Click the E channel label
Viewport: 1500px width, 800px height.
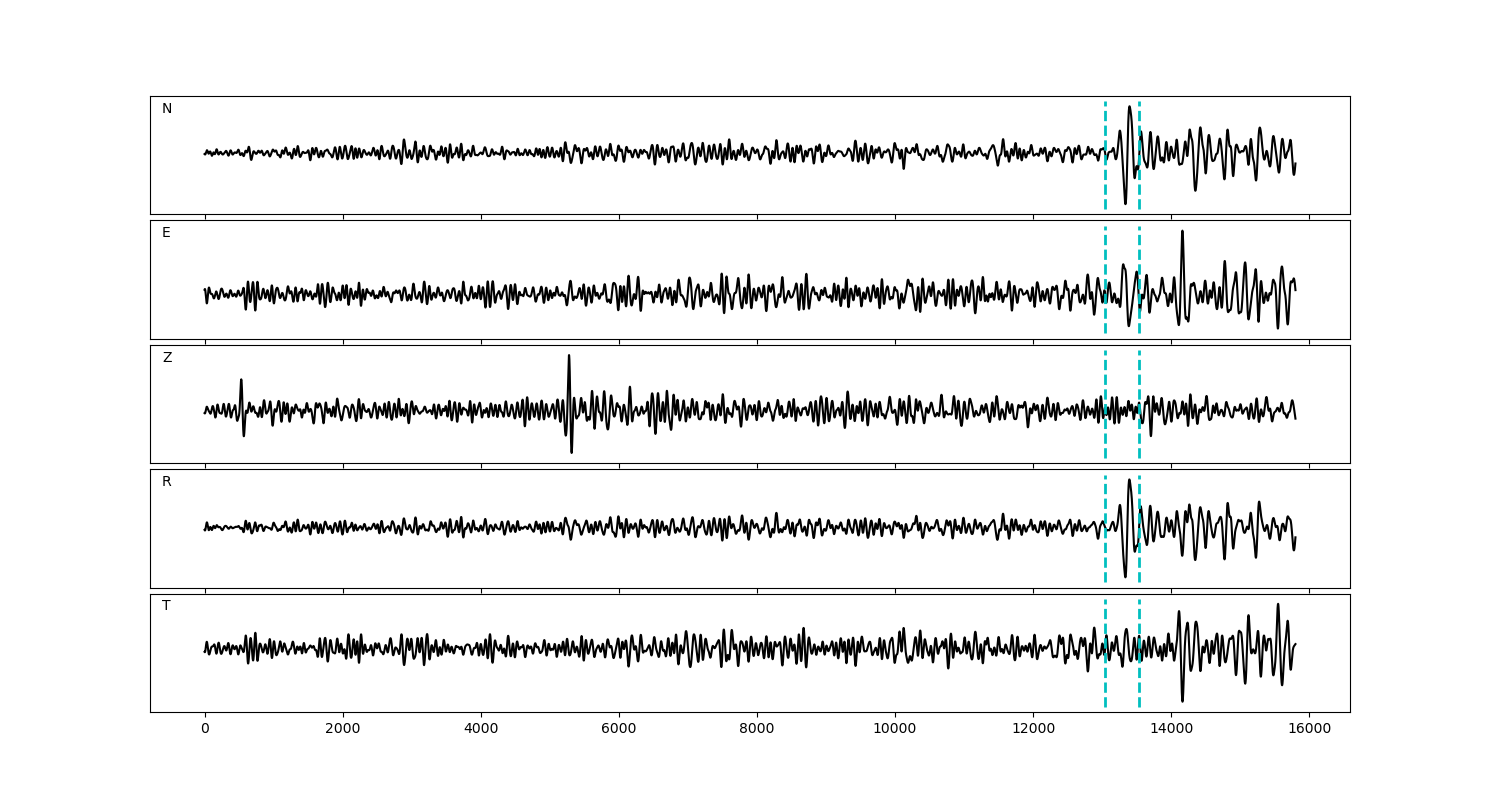(166, 233)
